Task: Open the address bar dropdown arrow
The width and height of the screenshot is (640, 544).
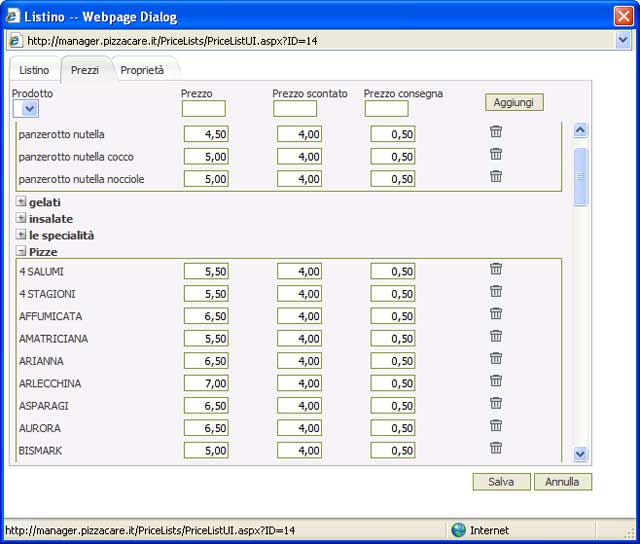Action: click(623, 40)
